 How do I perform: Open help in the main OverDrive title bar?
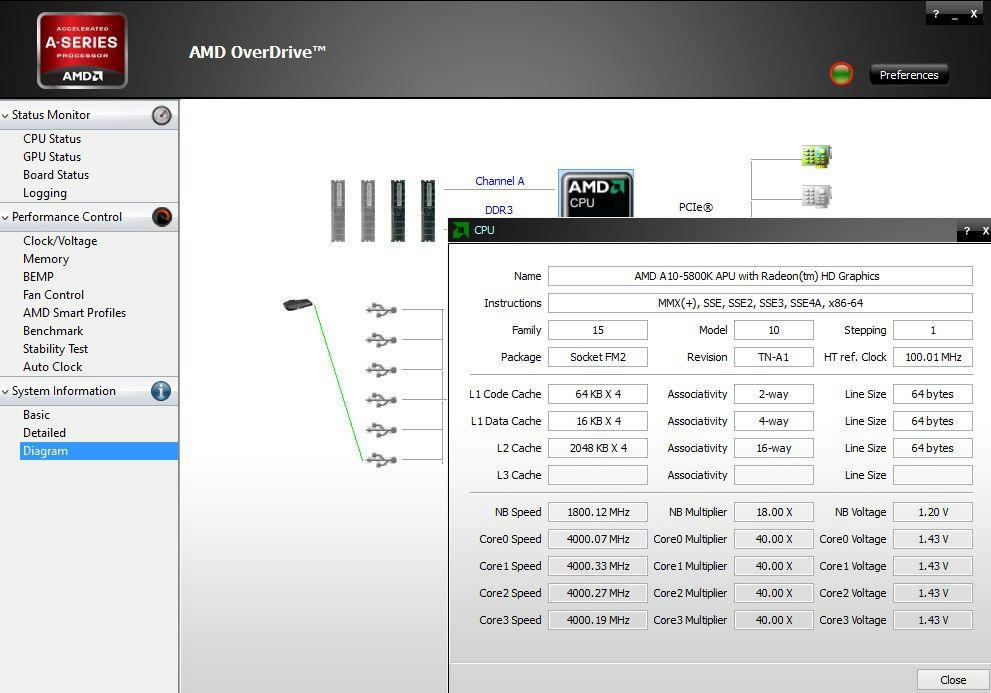936,13
